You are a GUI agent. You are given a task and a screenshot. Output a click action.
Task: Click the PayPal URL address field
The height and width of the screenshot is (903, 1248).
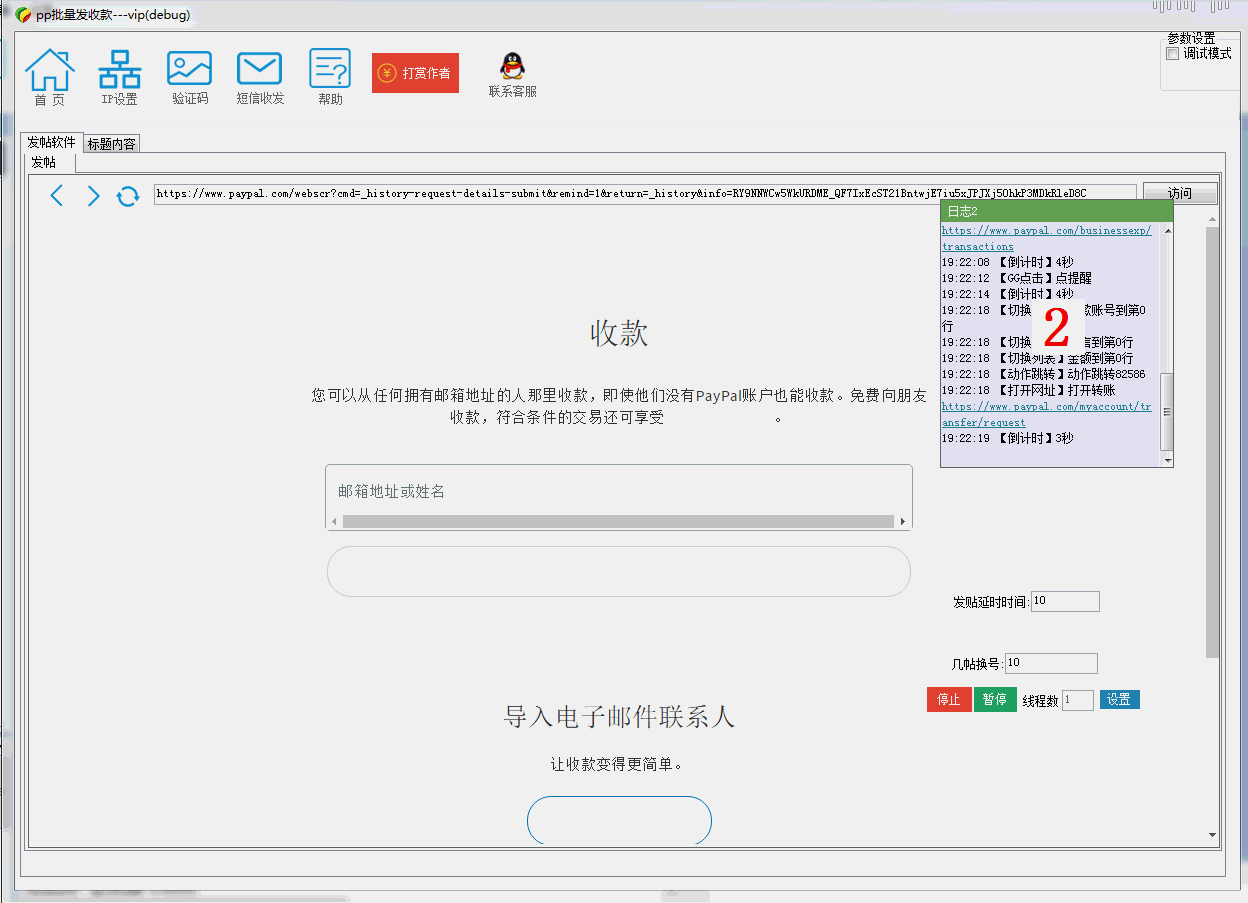pos(645,194)
